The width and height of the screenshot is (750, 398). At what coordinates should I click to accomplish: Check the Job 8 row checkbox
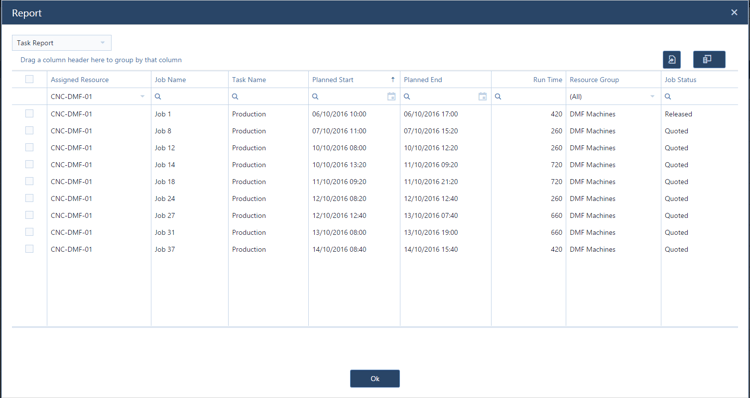29,130
